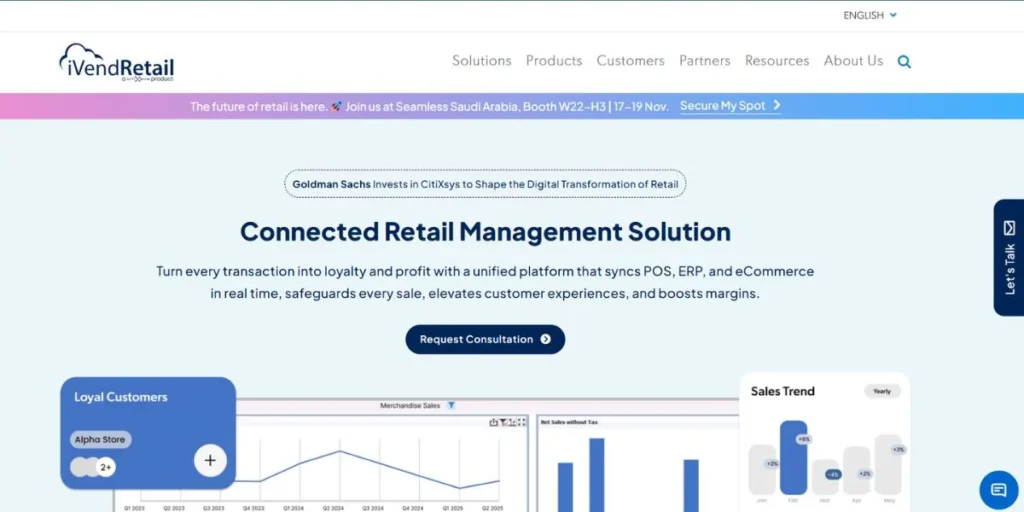Click the arrow icon in Request Consultation button

tap(545, 340)
